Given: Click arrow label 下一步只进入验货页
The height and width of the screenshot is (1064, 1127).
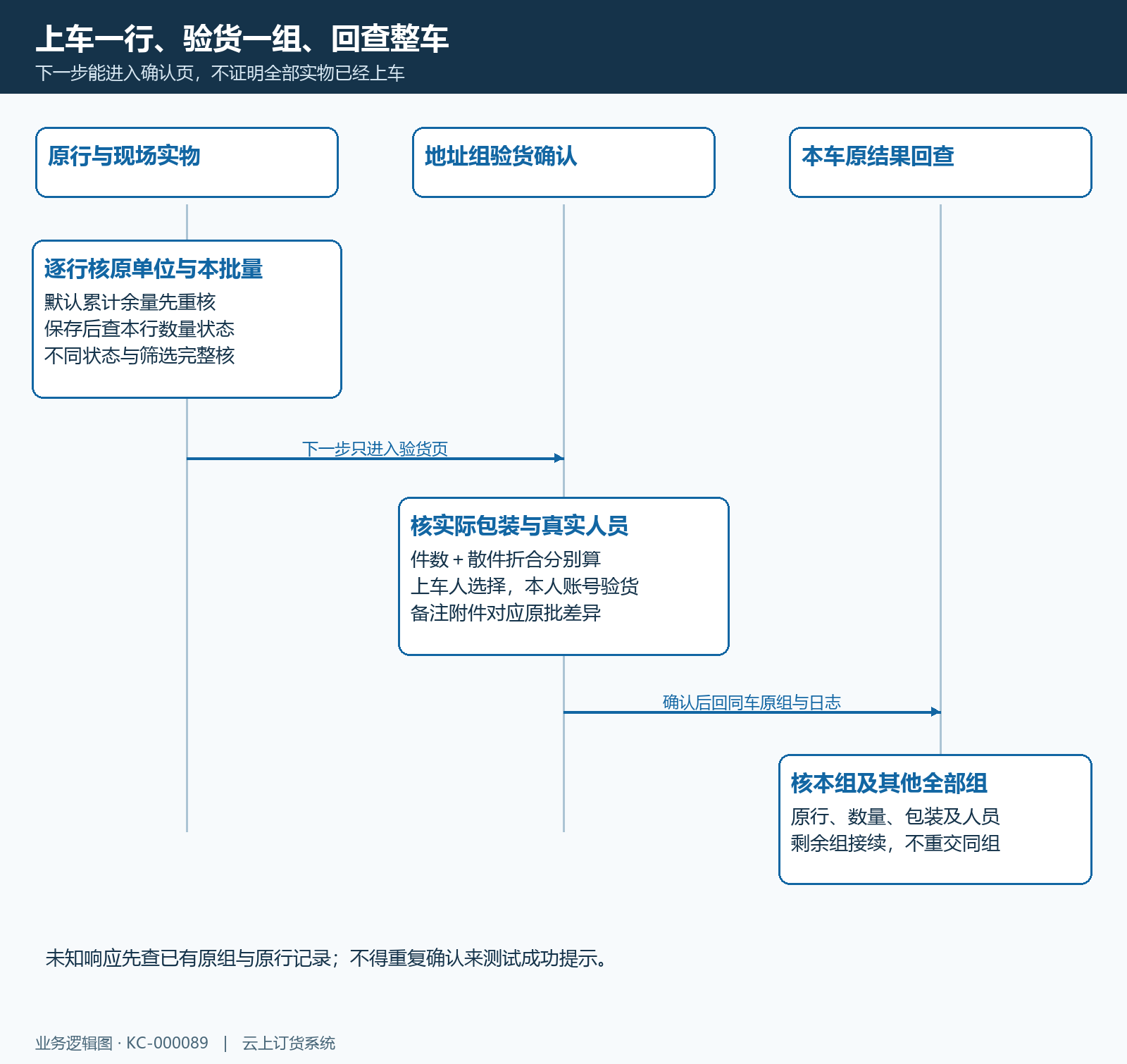Looking at the screenshot, I should coord(375,448).
